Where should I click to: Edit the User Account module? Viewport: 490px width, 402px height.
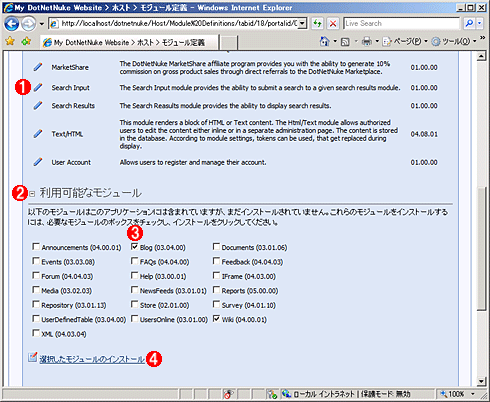(38, 162)
